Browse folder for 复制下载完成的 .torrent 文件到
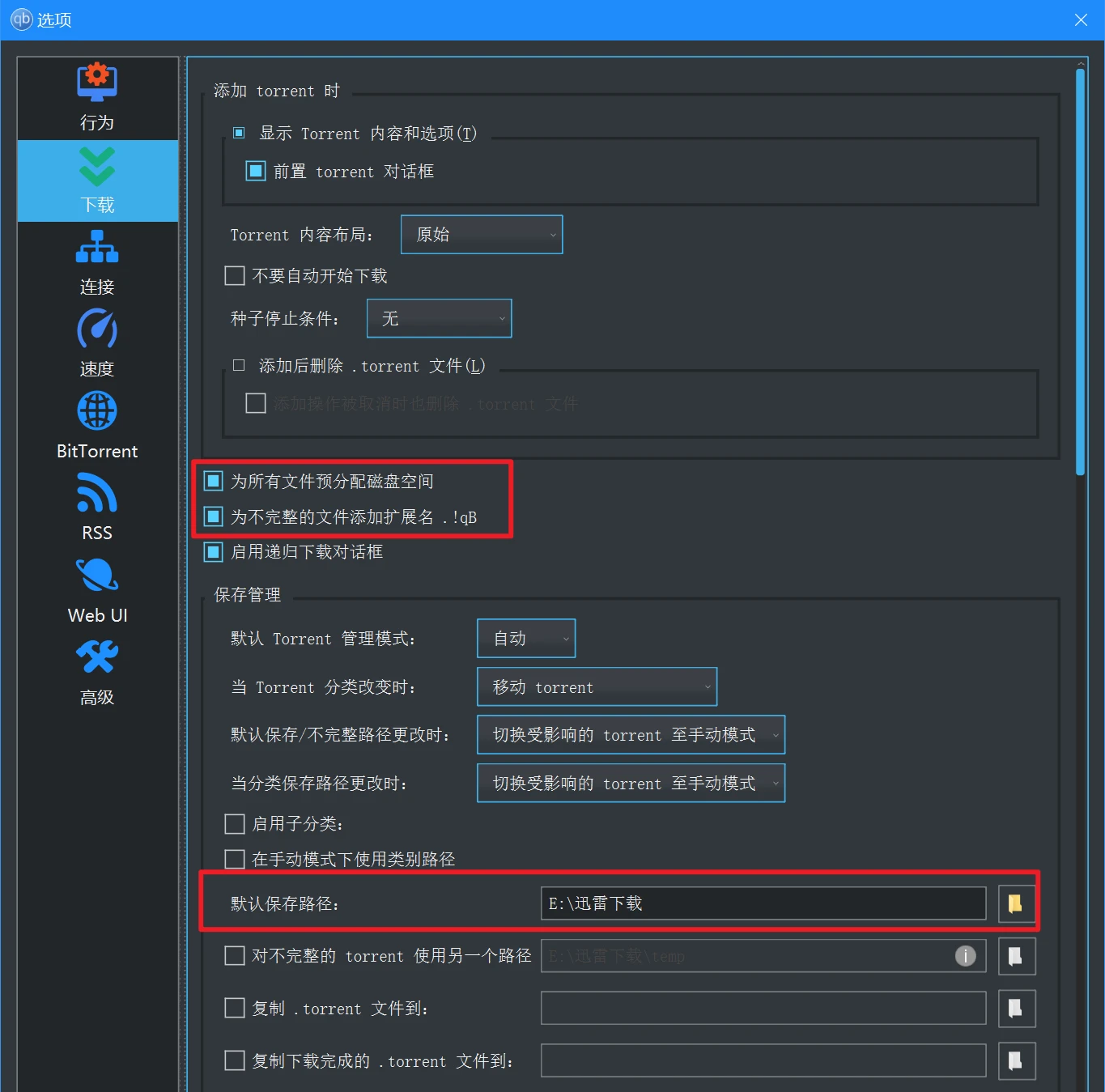Screen dimensions: 1105x1092 point(1016,1060)
